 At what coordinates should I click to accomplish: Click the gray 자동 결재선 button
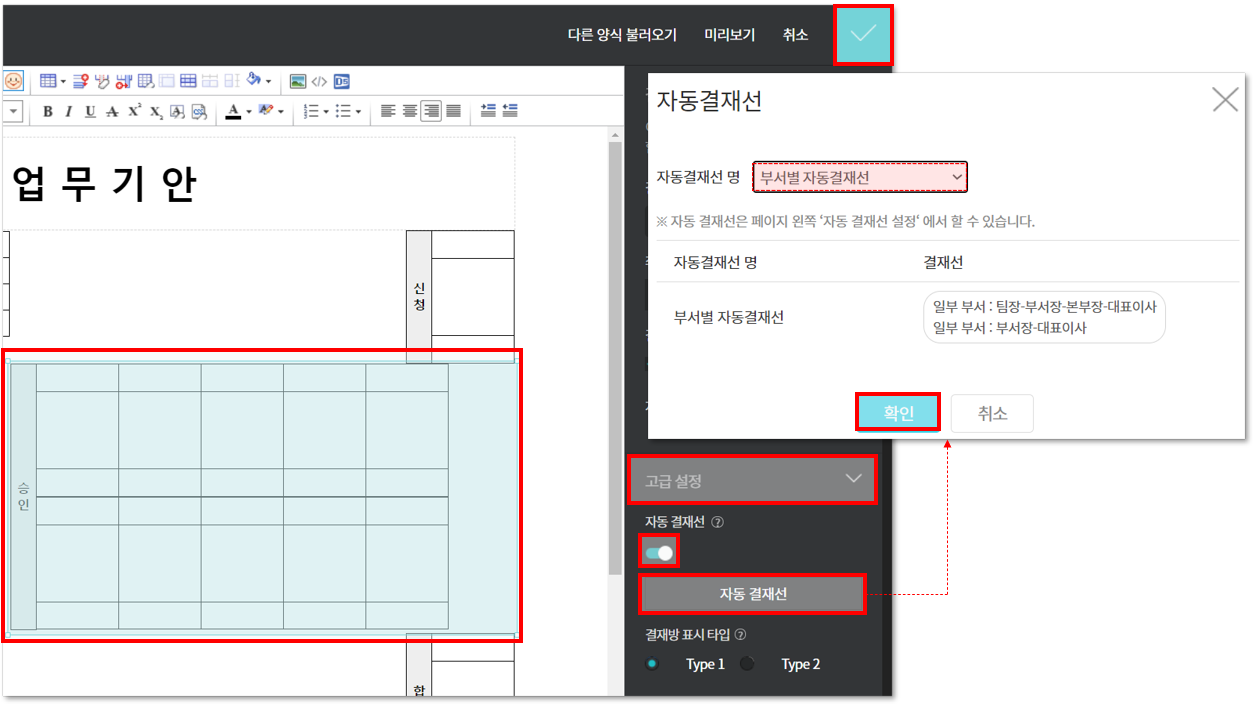[752, 594]
